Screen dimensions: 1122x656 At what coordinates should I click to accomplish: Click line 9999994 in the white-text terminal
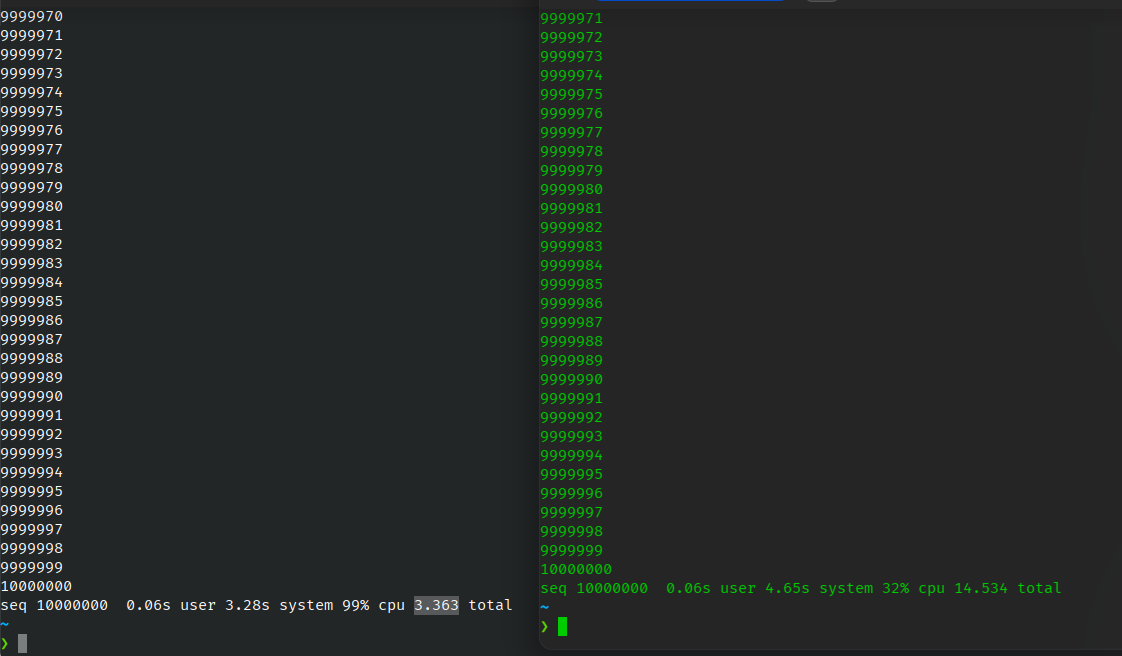point(31,472)
